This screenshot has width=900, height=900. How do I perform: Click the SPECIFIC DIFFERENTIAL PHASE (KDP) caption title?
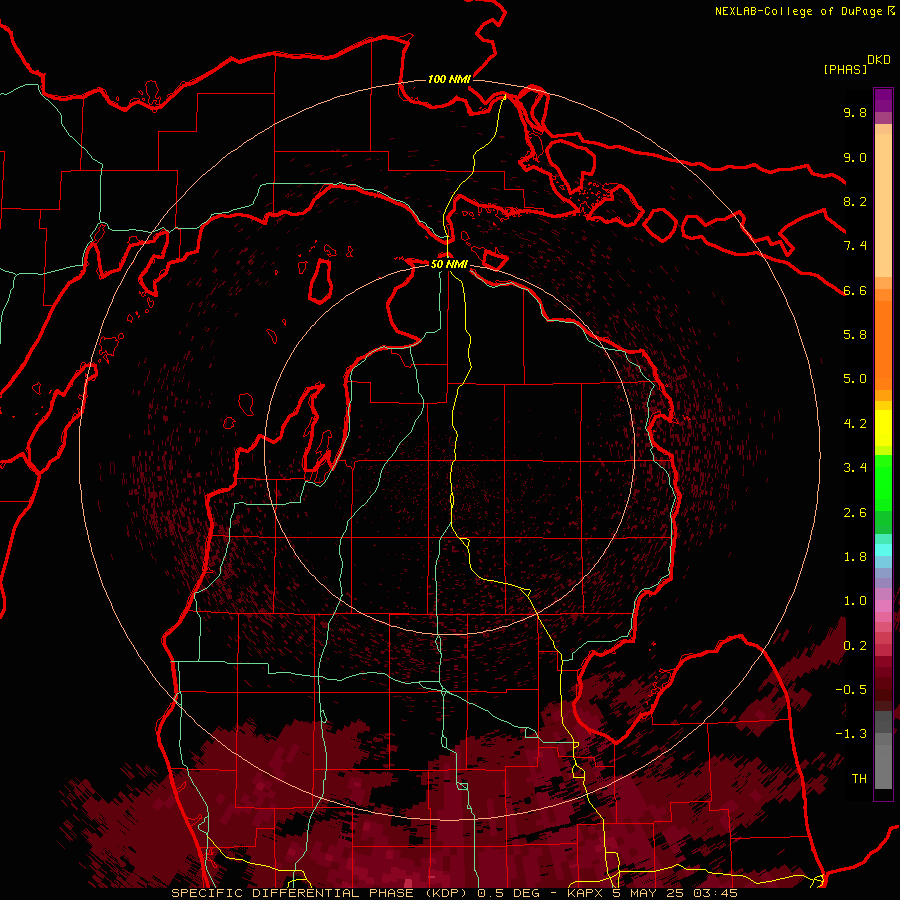tap(318, 893)
